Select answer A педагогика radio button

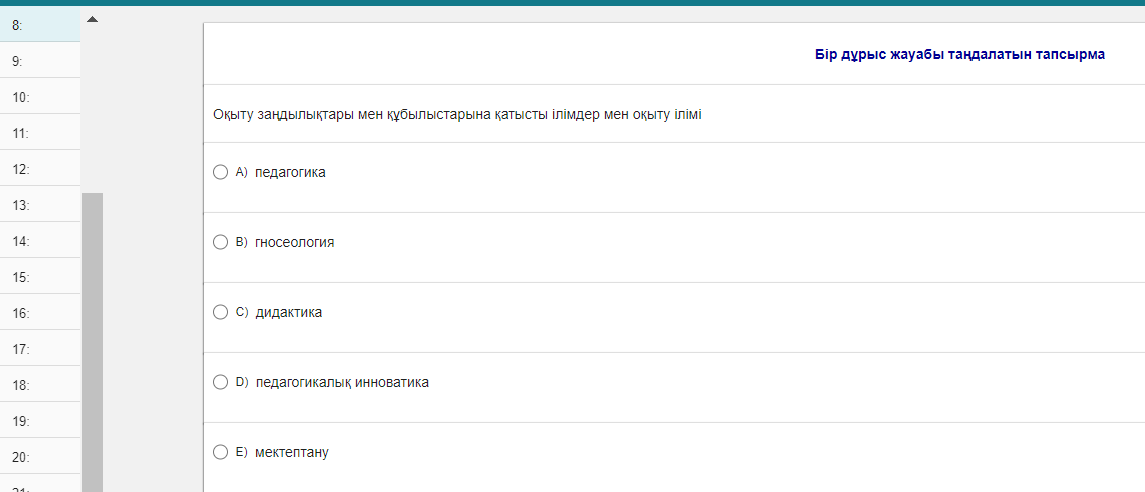point(221,172)
